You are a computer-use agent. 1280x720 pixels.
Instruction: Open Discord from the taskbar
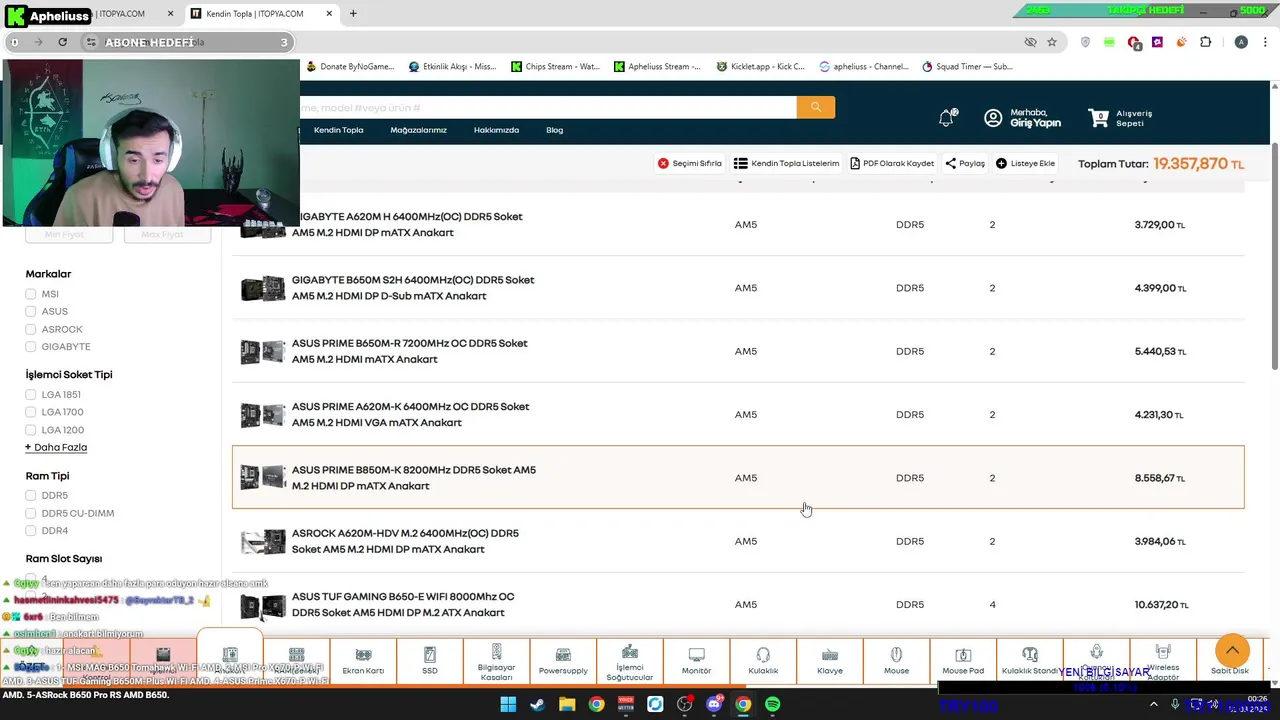(714, 704)
